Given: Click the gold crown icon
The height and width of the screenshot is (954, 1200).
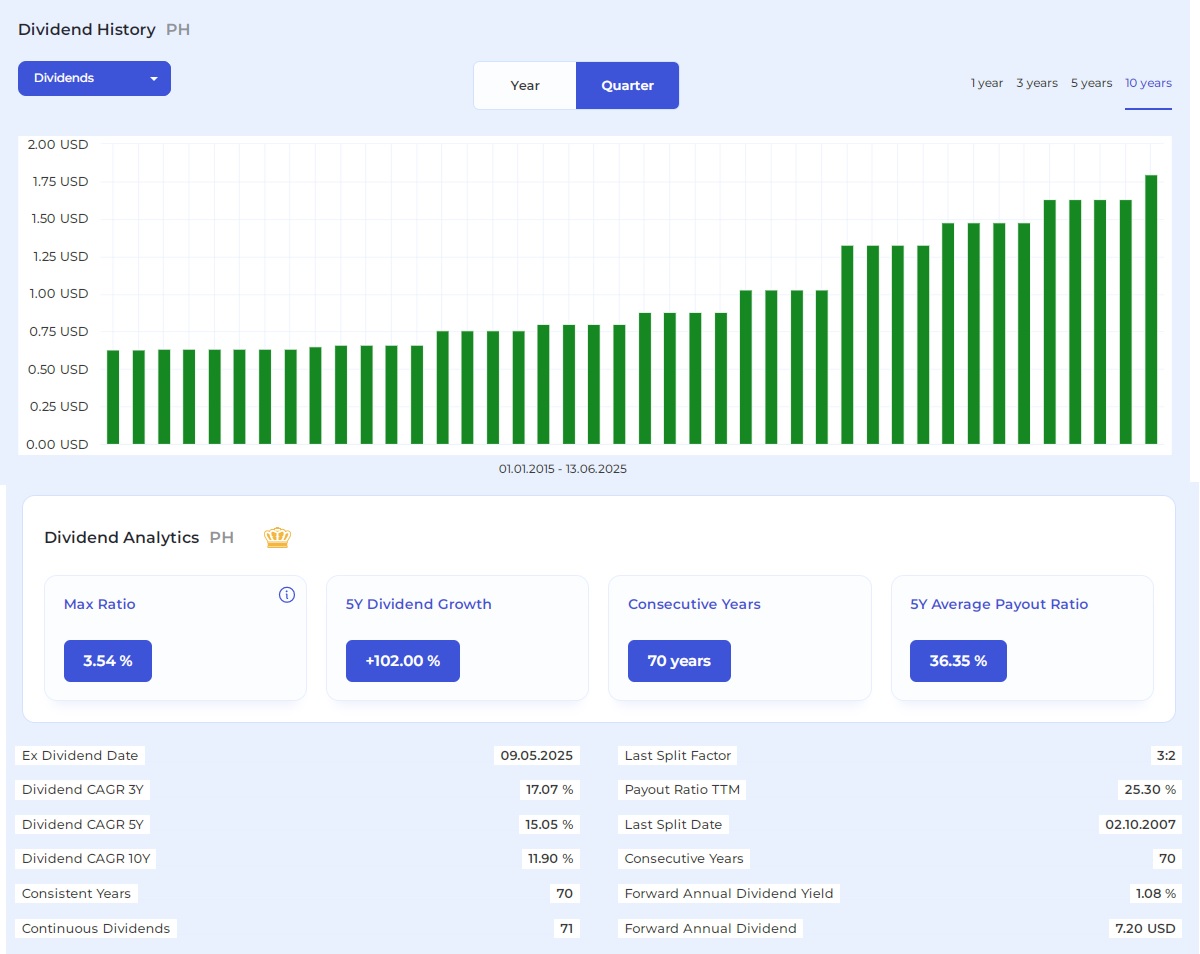Looking at the screenshot, I should [x=277, y=538].
